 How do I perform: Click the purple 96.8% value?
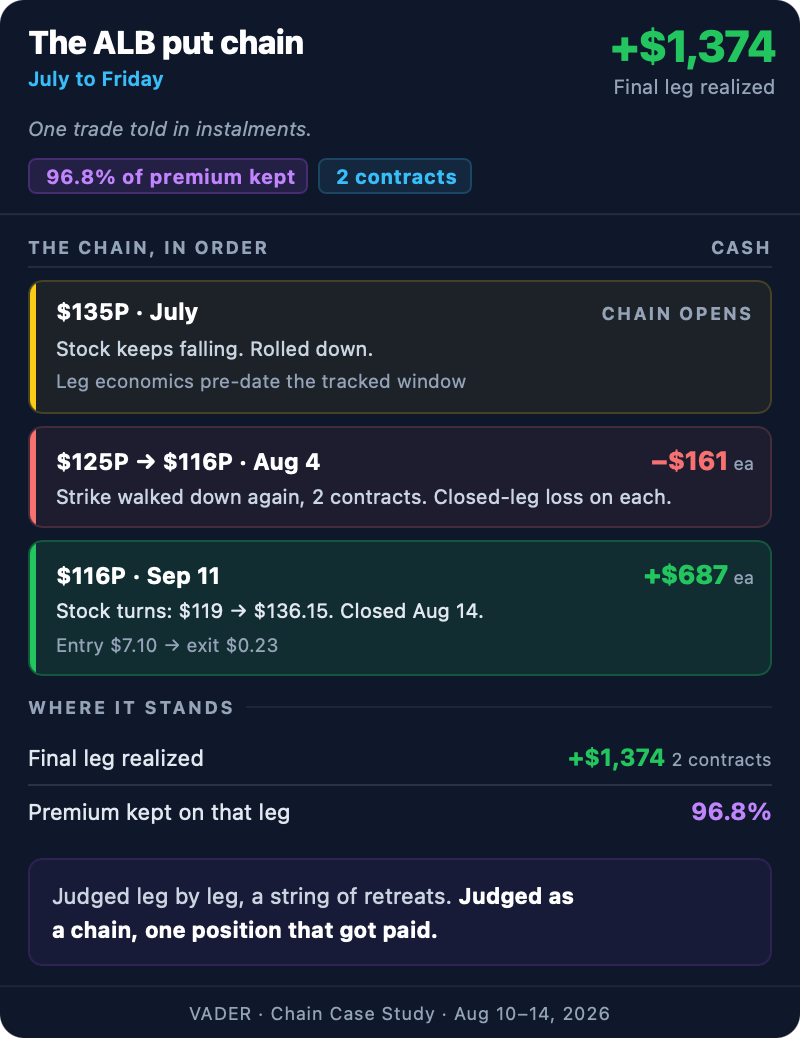coord(731,812)
